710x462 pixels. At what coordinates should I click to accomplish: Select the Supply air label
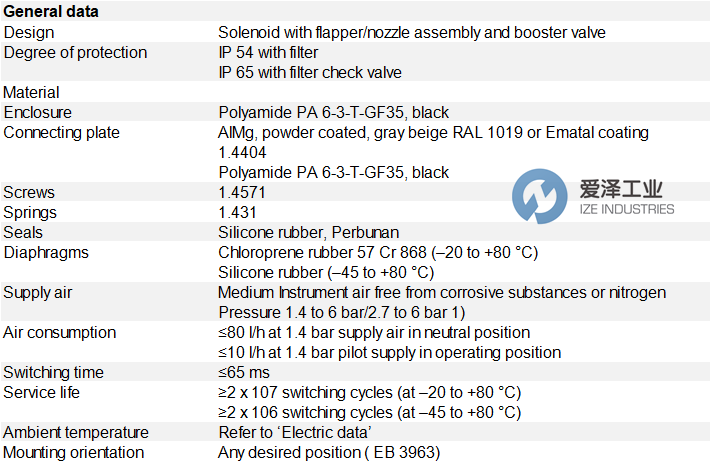point(38,292)
